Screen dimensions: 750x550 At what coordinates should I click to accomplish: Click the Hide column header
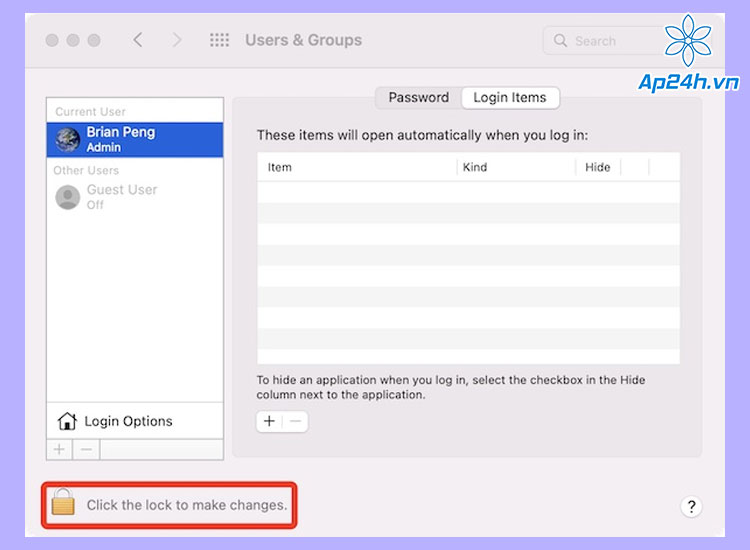[x=598, y=167]
